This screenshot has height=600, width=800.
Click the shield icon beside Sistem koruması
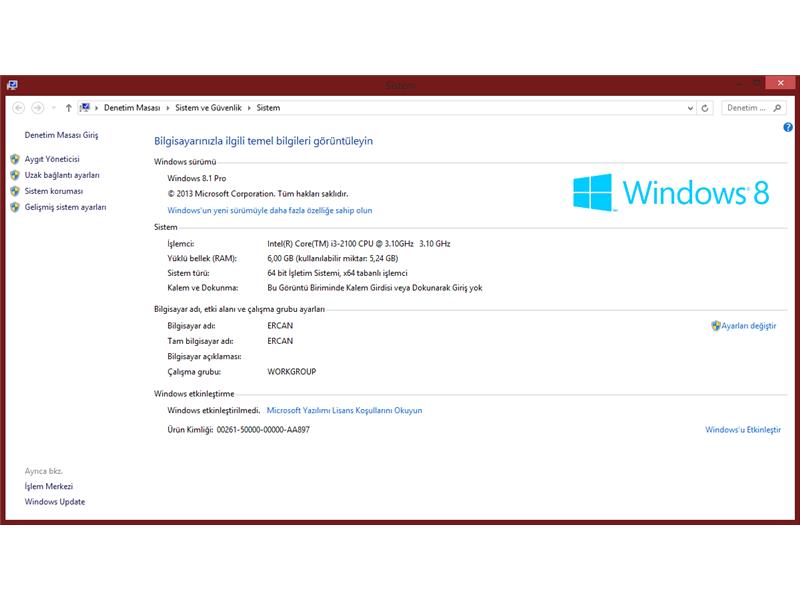pyautogui.click(x=15, y=191)
